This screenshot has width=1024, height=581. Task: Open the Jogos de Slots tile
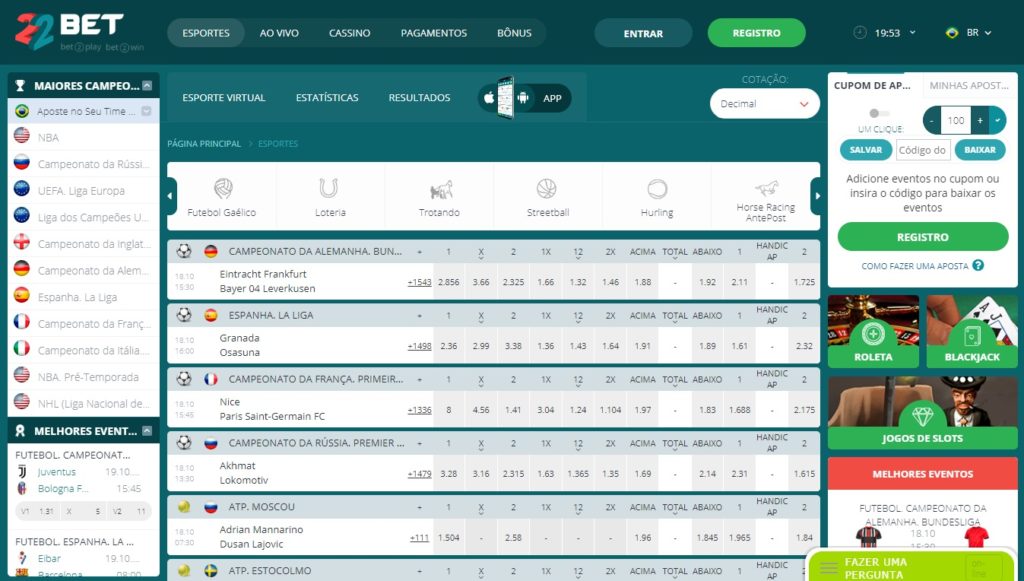(x=922, y=413)
